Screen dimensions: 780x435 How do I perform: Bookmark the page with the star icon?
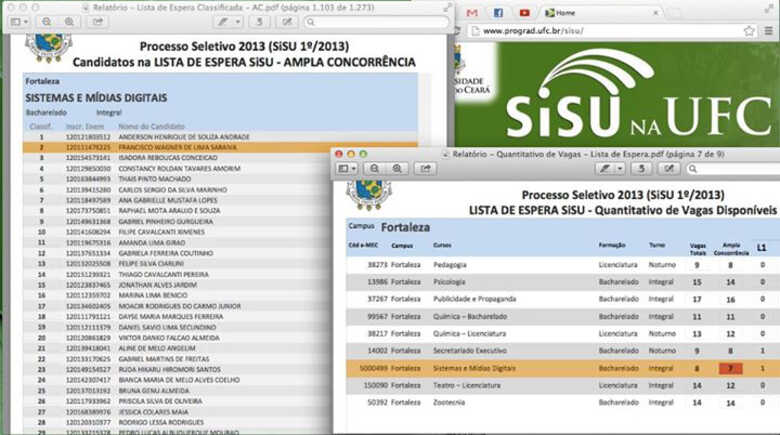point(749,31)
